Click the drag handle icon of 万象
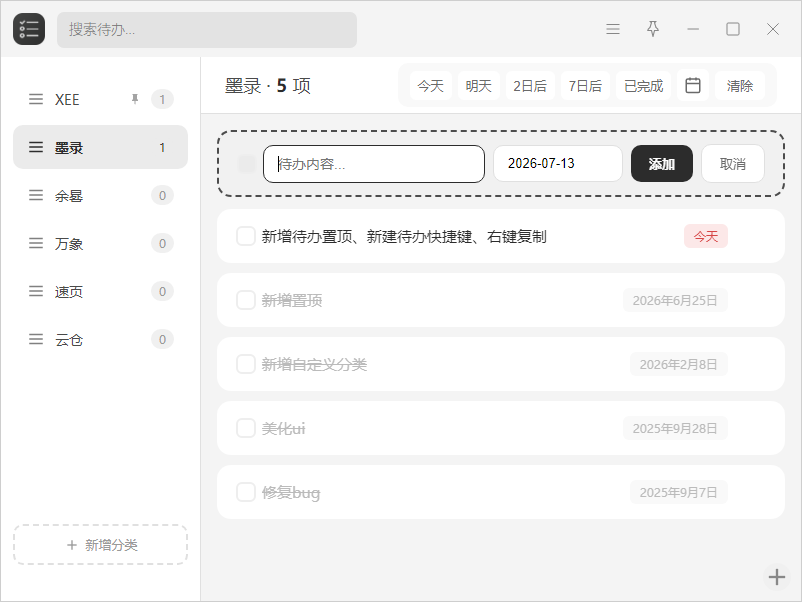The width and height of the screenshot is (802, 602). pos(36,243)
